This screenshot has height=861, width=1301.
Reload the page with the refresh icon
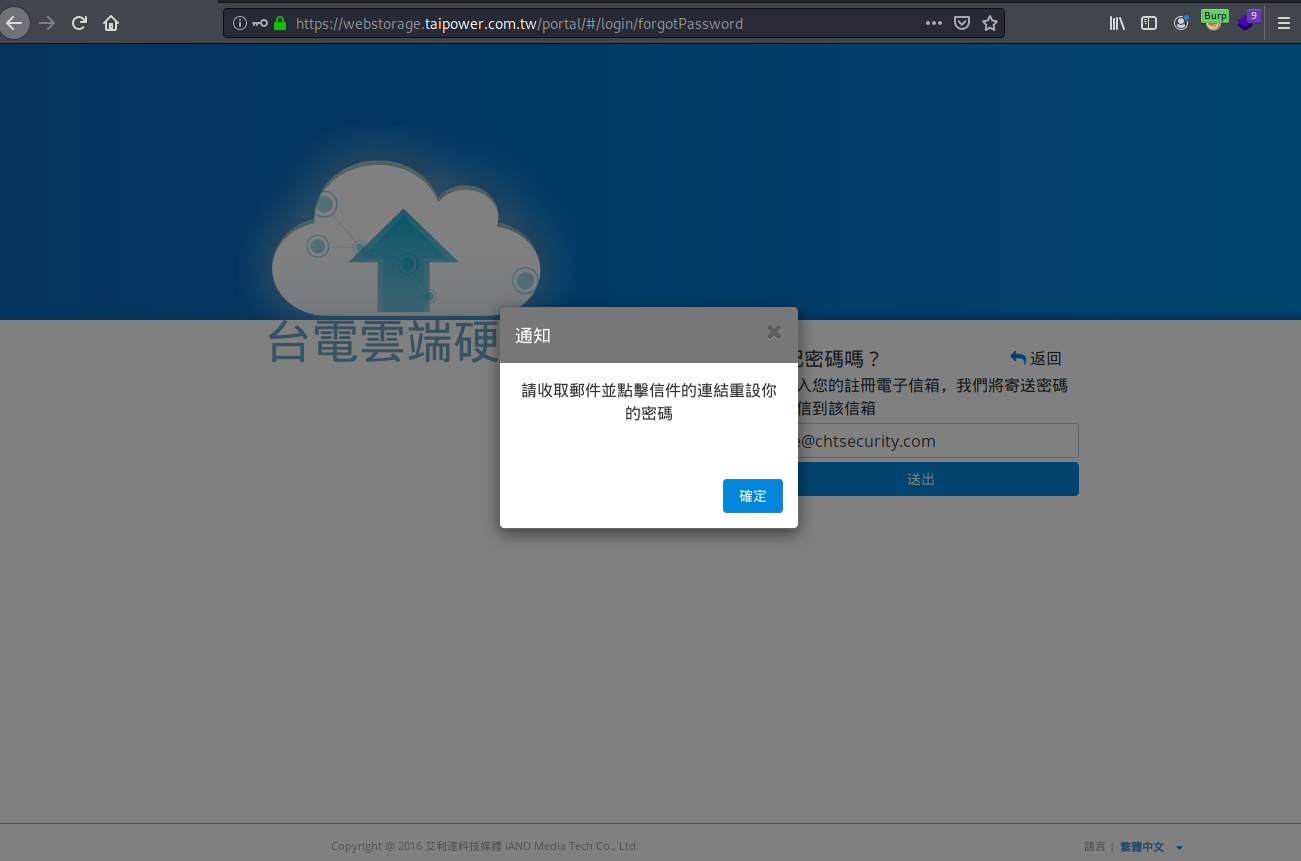tap(79, 23)
